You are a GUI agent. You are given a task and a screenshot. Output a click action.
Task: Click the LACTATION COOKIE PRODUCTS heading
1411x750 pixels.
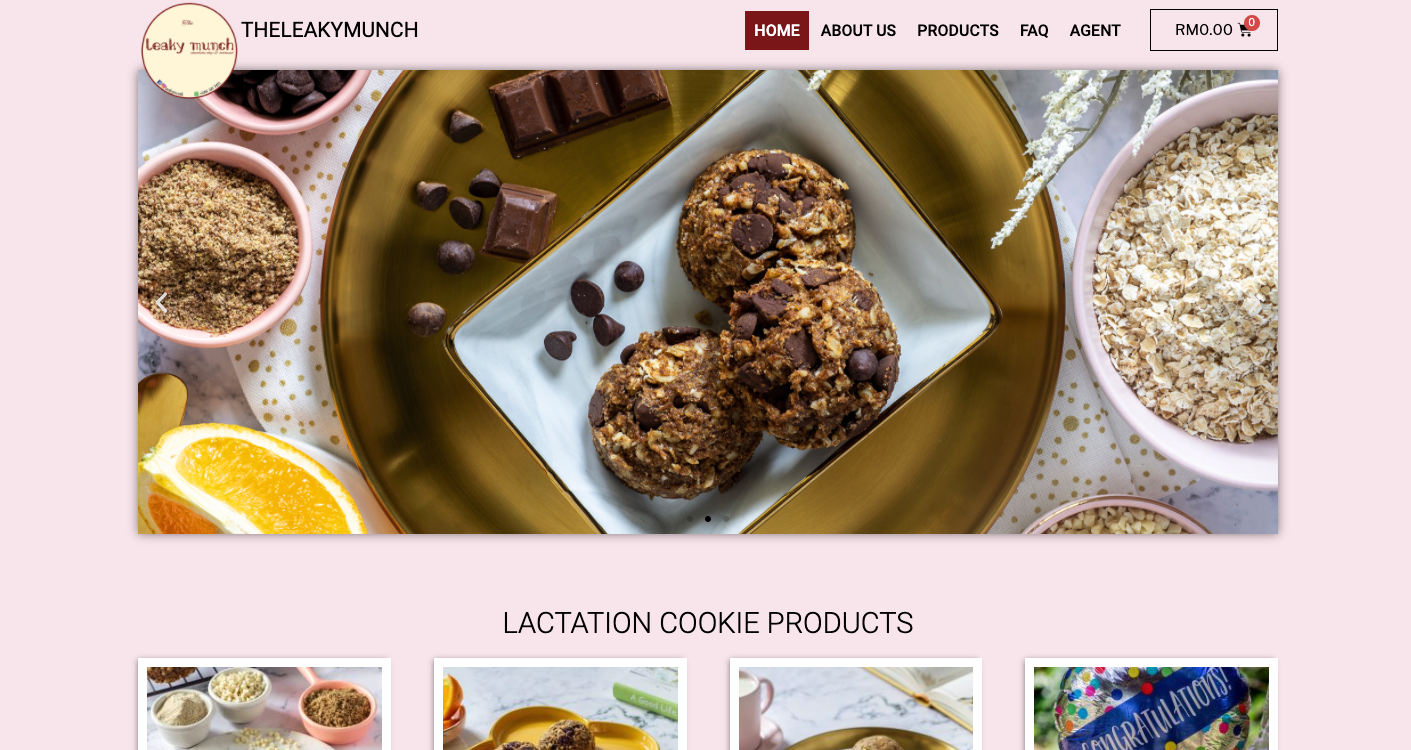708,623
